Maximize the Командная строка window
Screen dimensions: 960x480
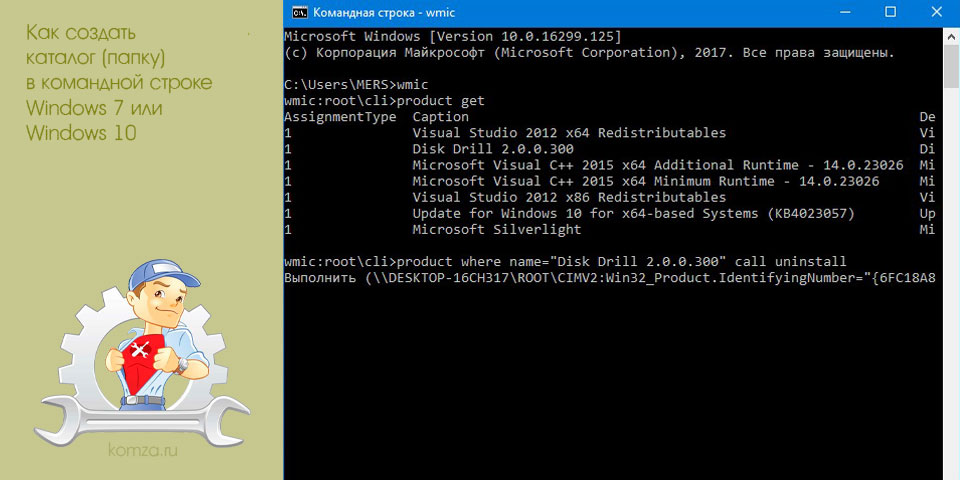891,12
